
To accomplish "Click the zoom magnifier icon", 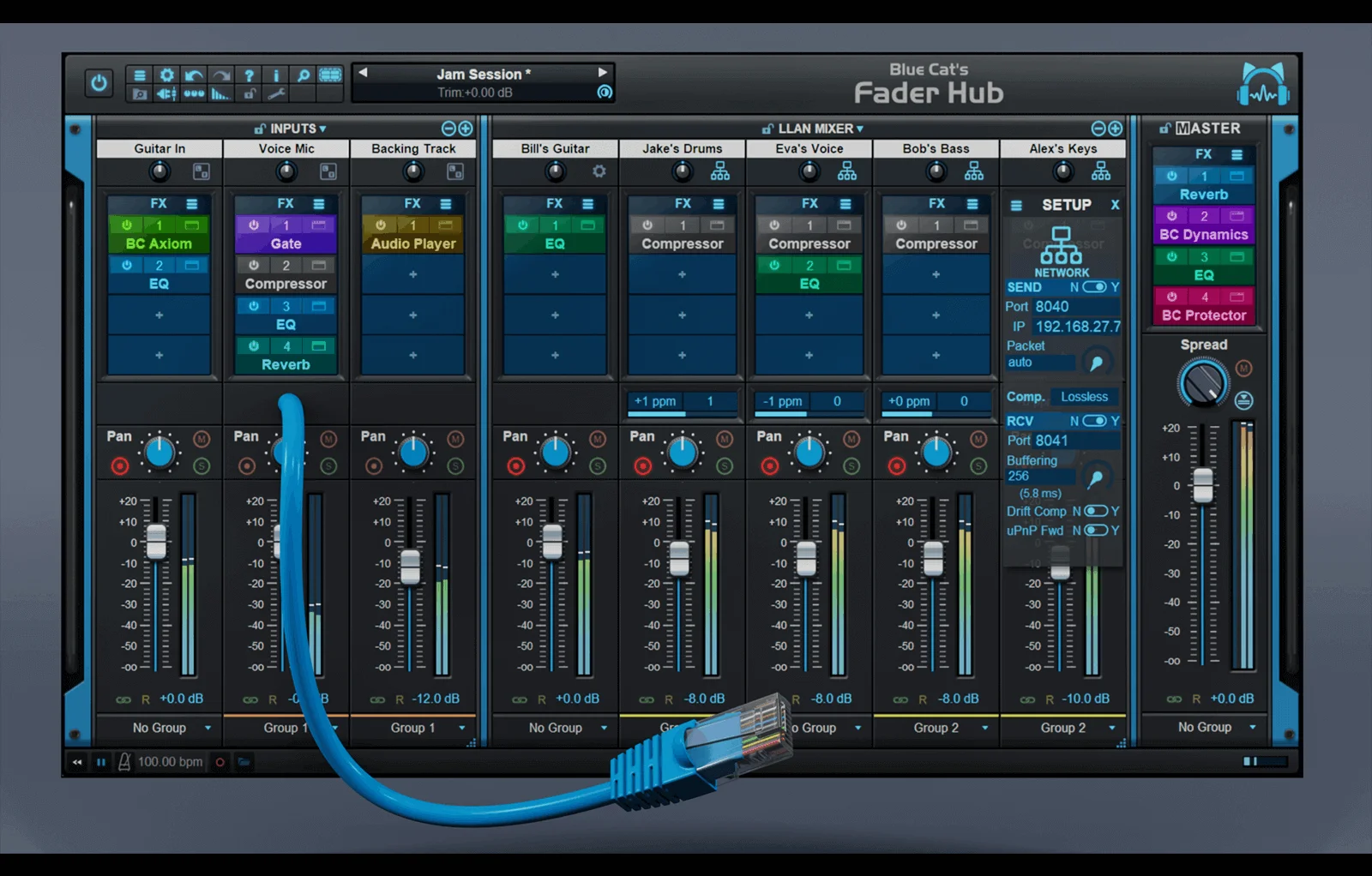I will pyautogui.click(x=303, y=75).
